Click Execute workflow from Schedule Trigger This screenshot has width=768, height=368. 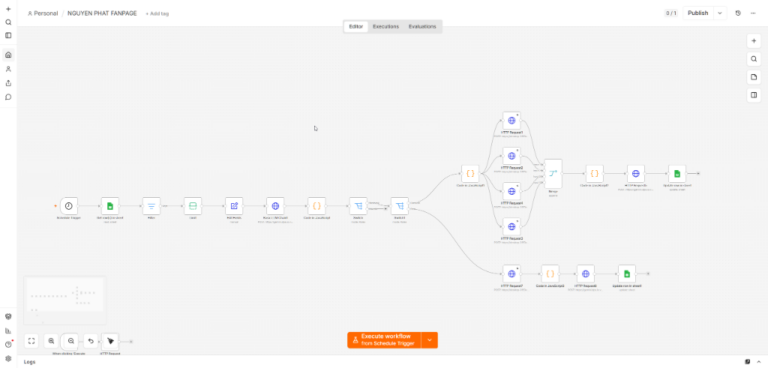coord(384,340)
